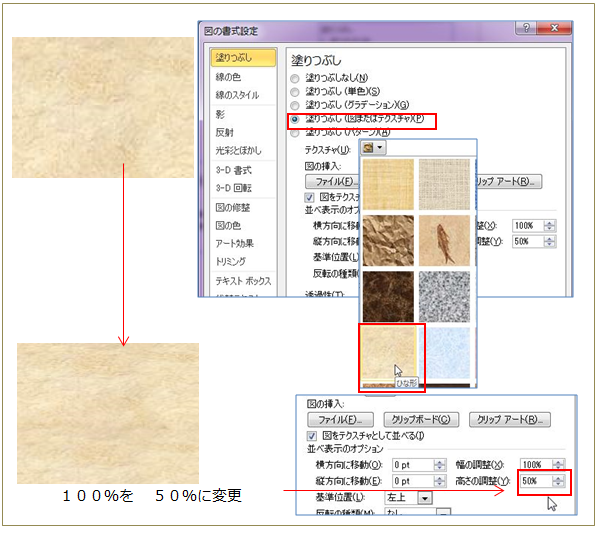Click the upper beige textured rectangle
598x534 pixels.
pyautogui.click(x=103, y=107)
